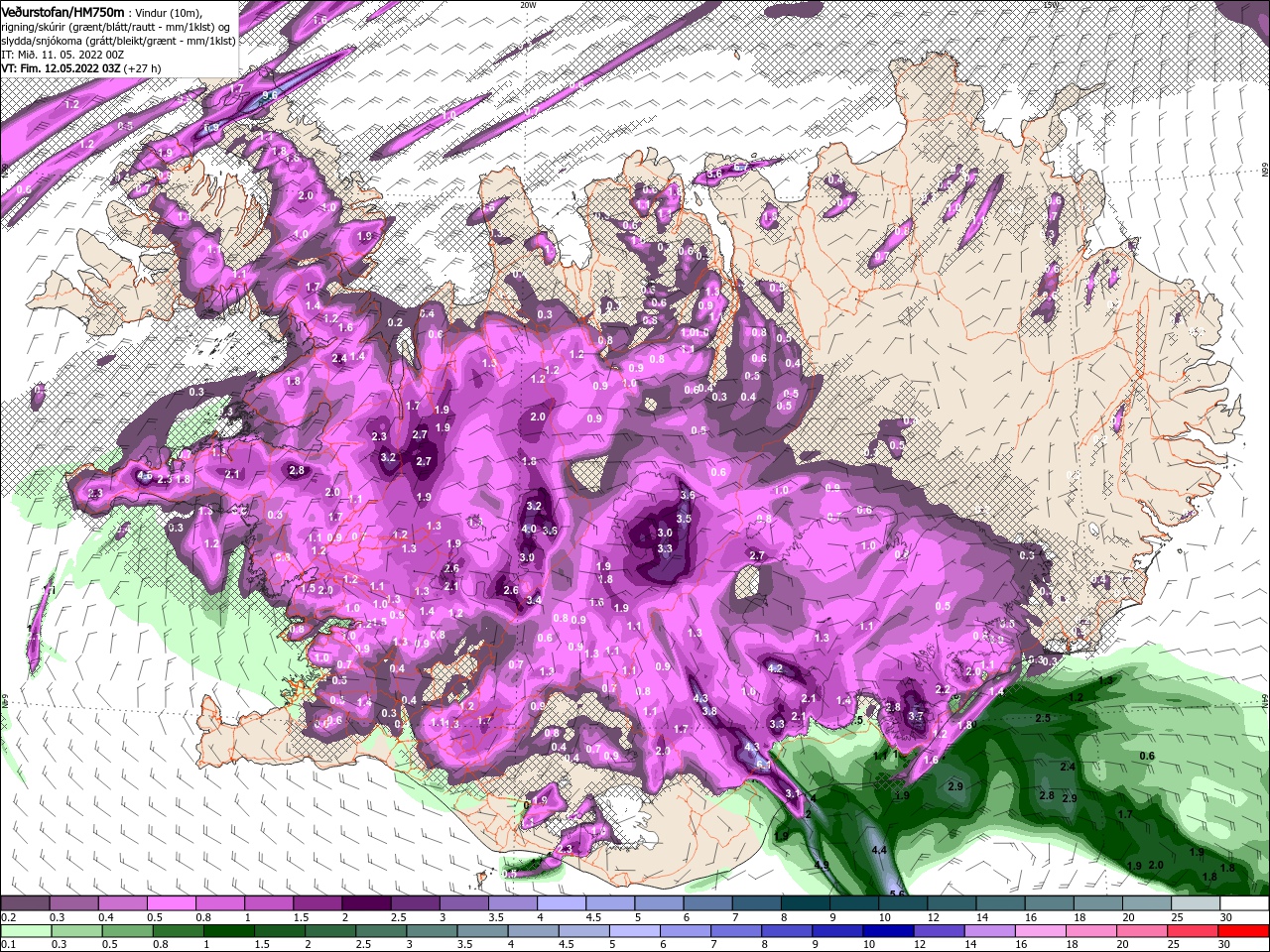Click the '(+27 h)' forecast offset text
Viewport: 1270px width, 952px height.
pos(142,68)
